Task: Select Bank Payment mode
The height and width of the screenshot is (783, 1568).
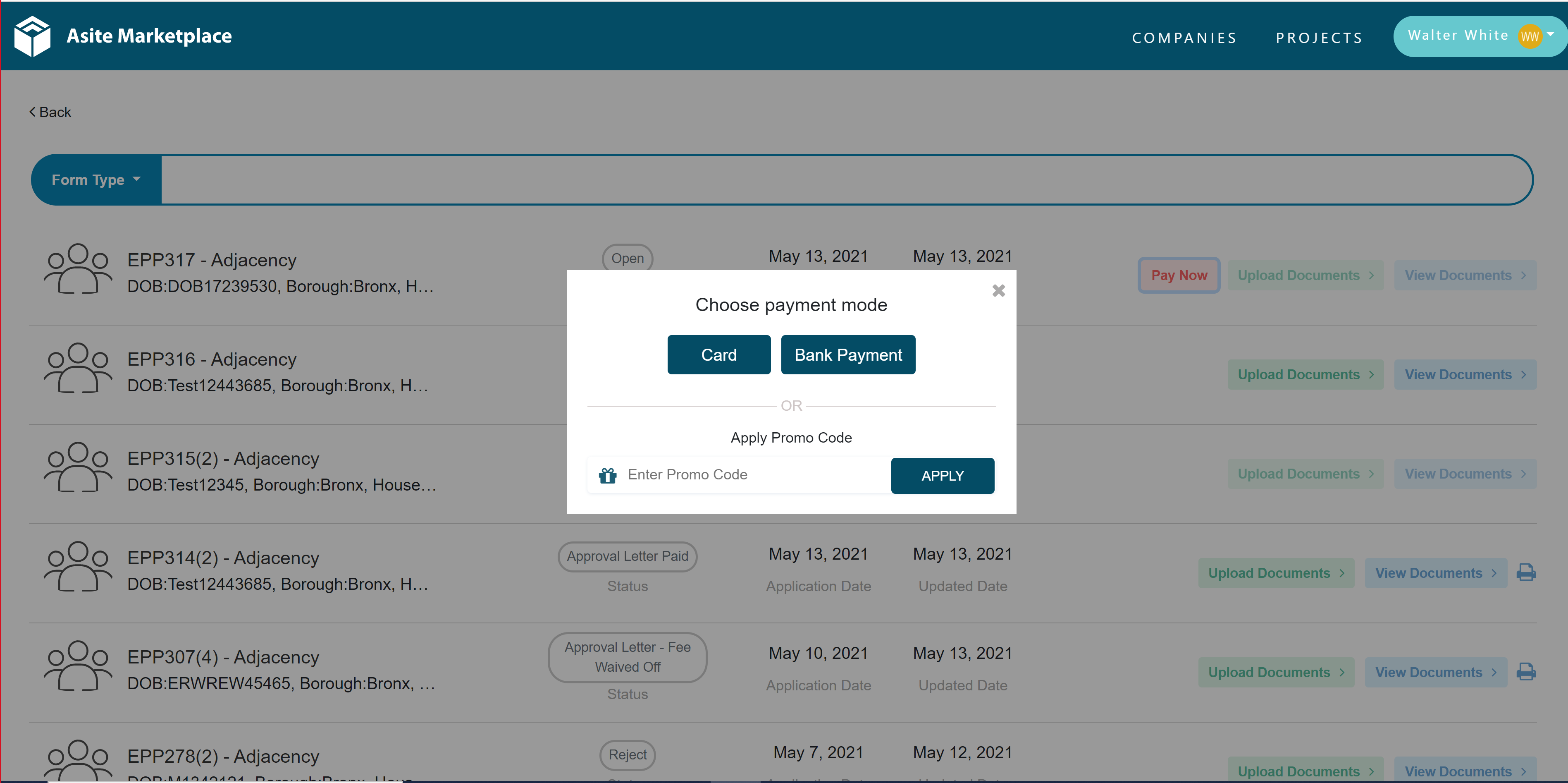Action: (848, 354)
